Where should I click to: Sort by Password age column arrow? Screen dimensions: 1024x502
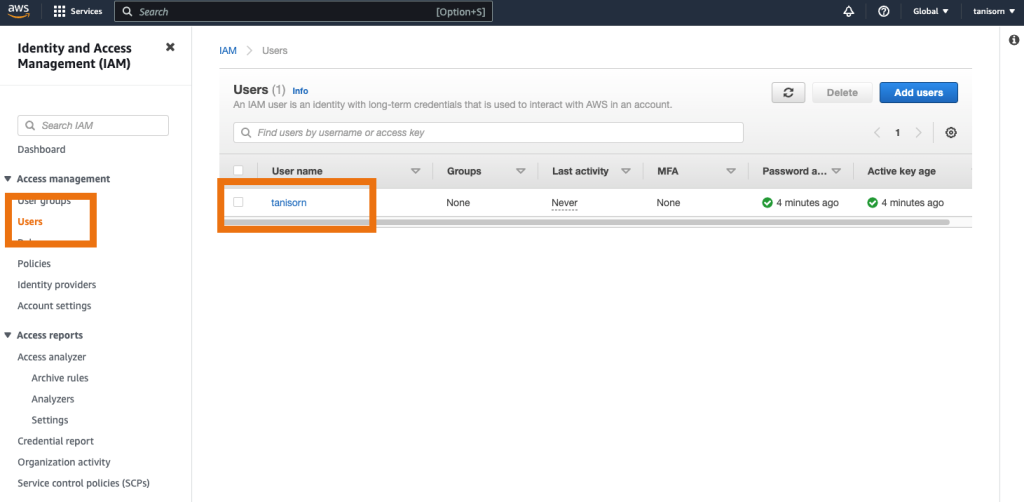[x=837, y=171]
